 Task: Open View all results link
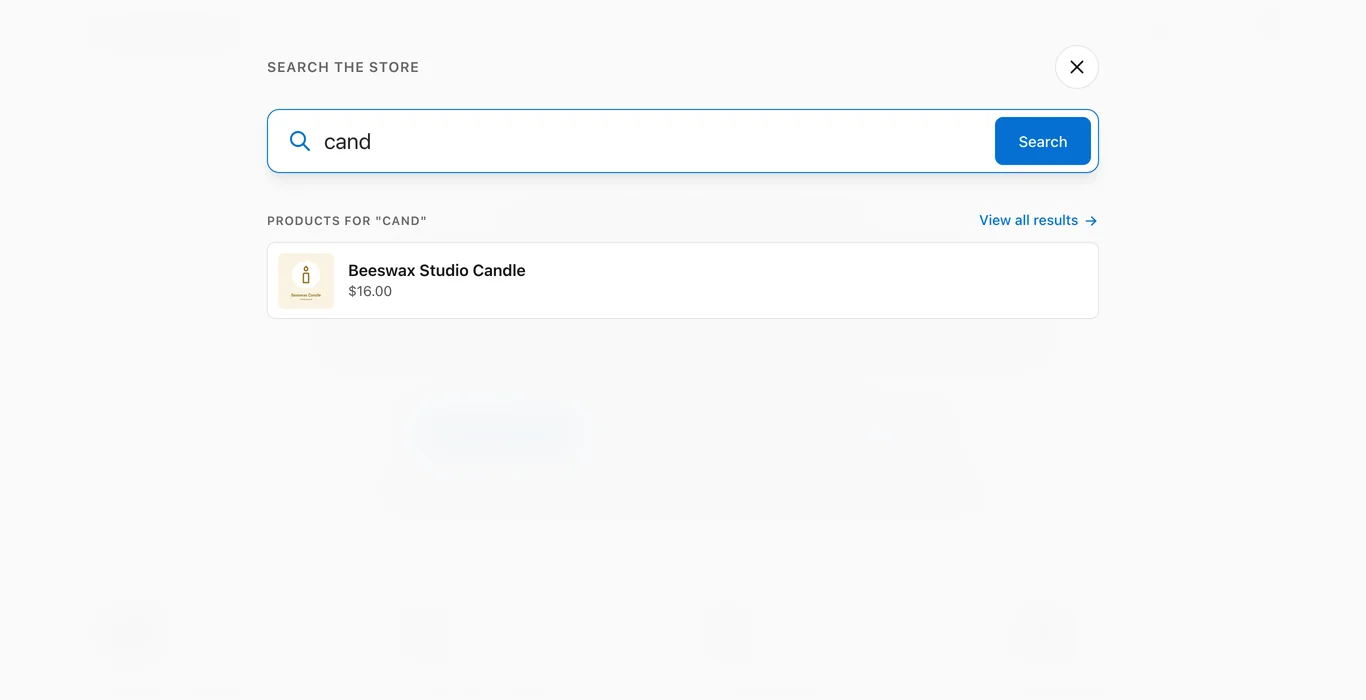point(1038,220)
